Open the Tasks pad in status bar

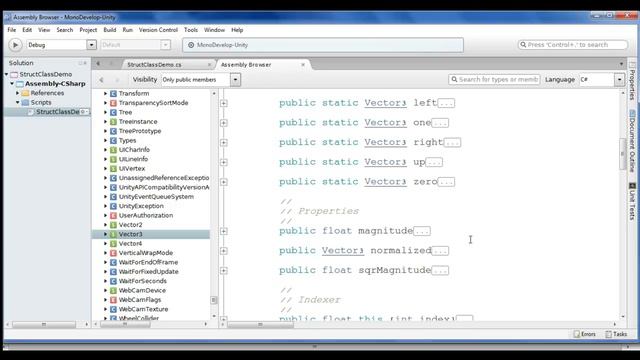pyautogui.click(x=616, y=334)
